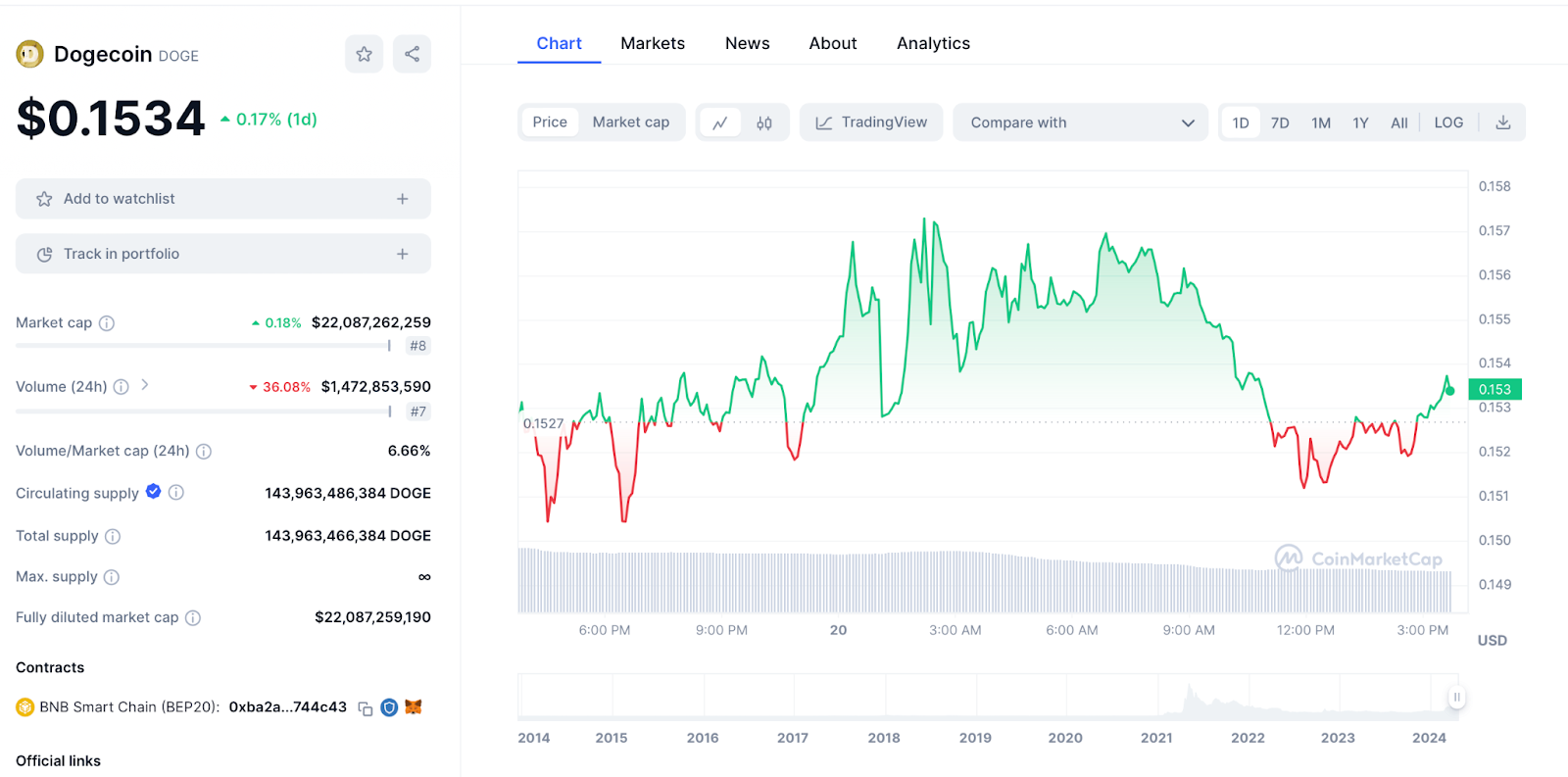Open the Chart tab
1568x777 pixels.
[559, 43]
